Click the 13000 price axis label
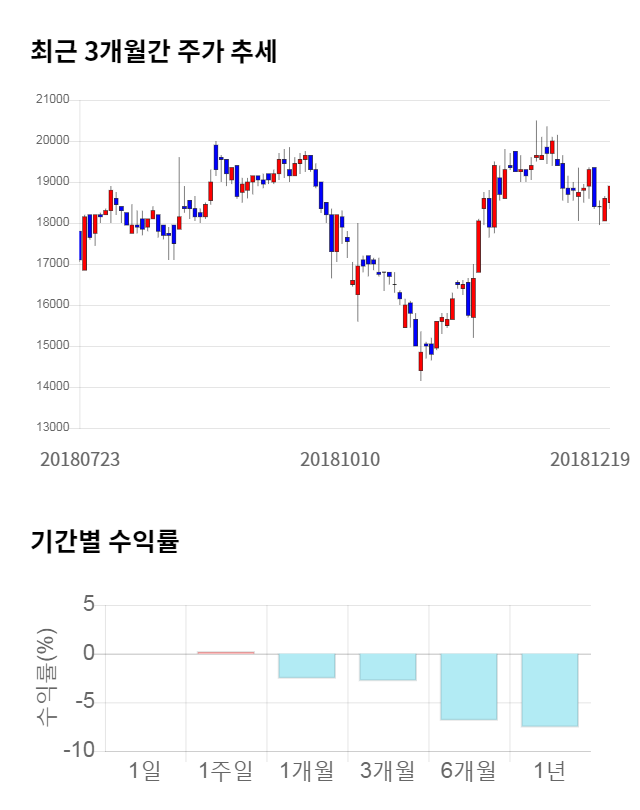 tap(52, 428)
